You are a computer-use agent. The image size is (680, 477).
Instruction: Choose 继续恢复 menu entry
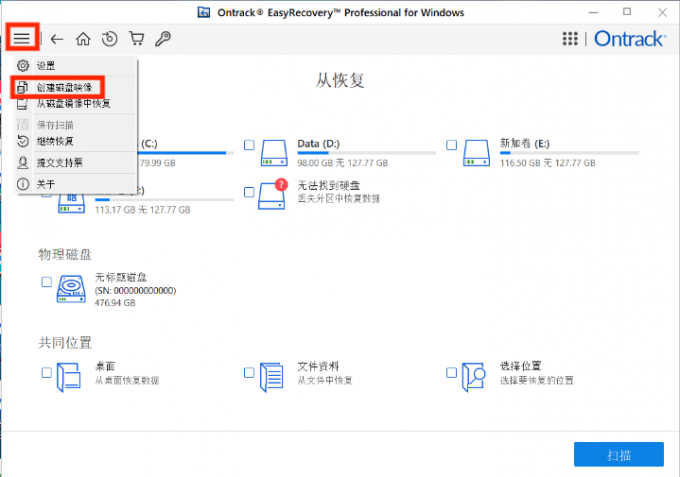tap(76, 141)
